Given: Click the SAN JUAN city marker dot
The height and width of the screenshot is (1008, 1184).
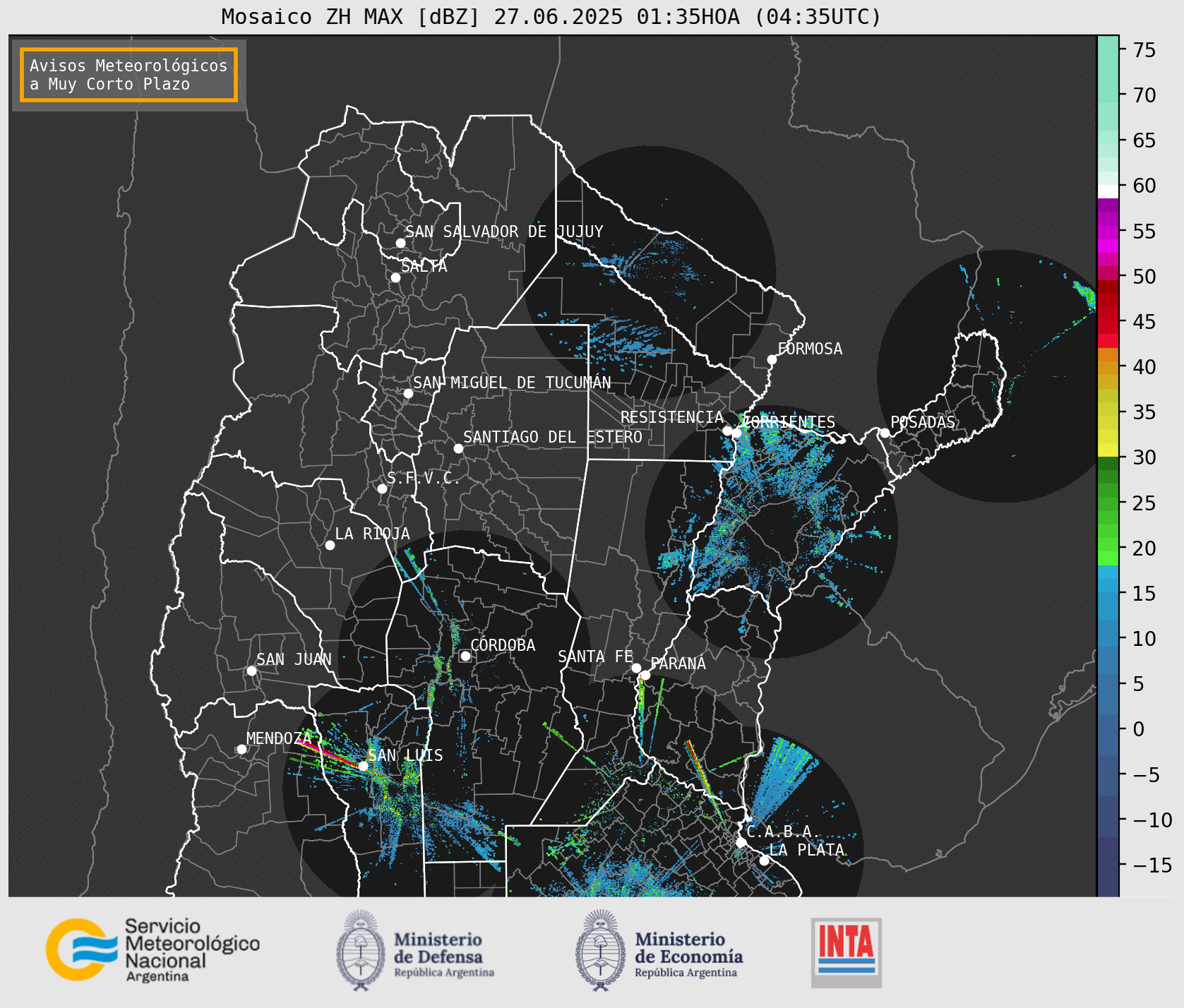Looking at the screenshot, I should click(251, 671).
